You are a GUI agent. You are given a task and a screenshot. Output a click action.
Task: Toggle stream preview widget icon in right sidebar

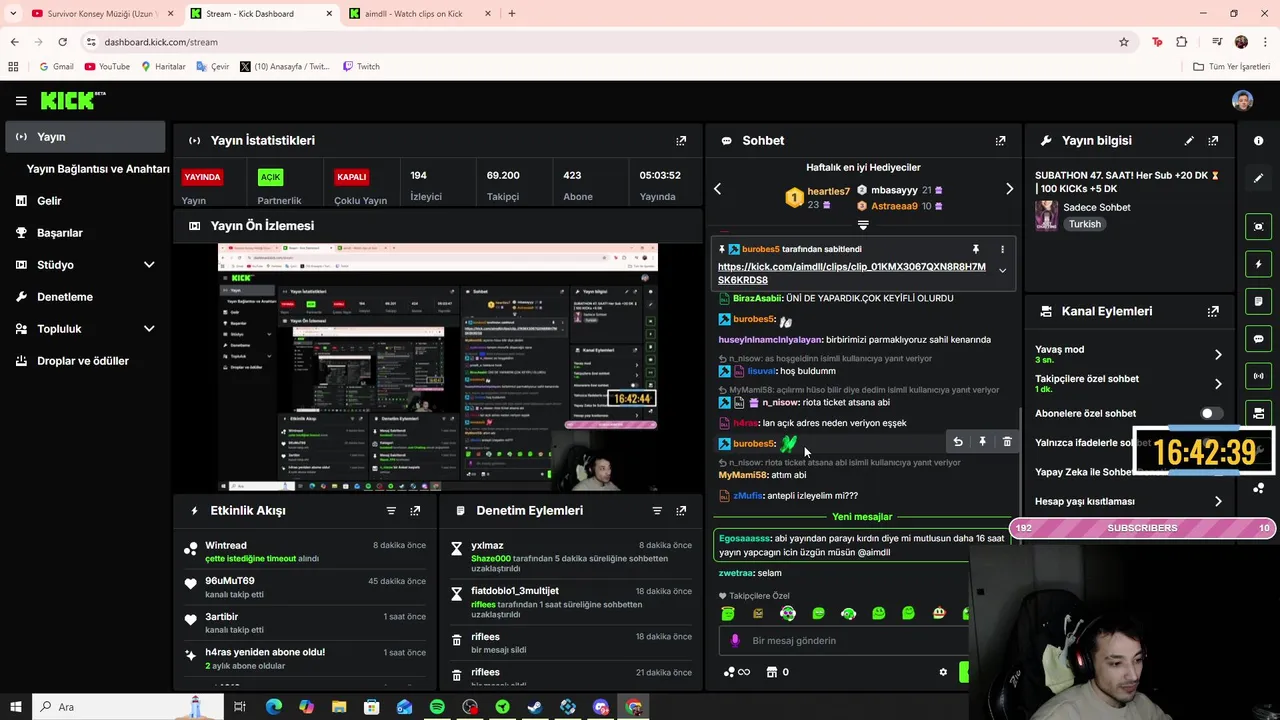click(x=1258, y=227)
